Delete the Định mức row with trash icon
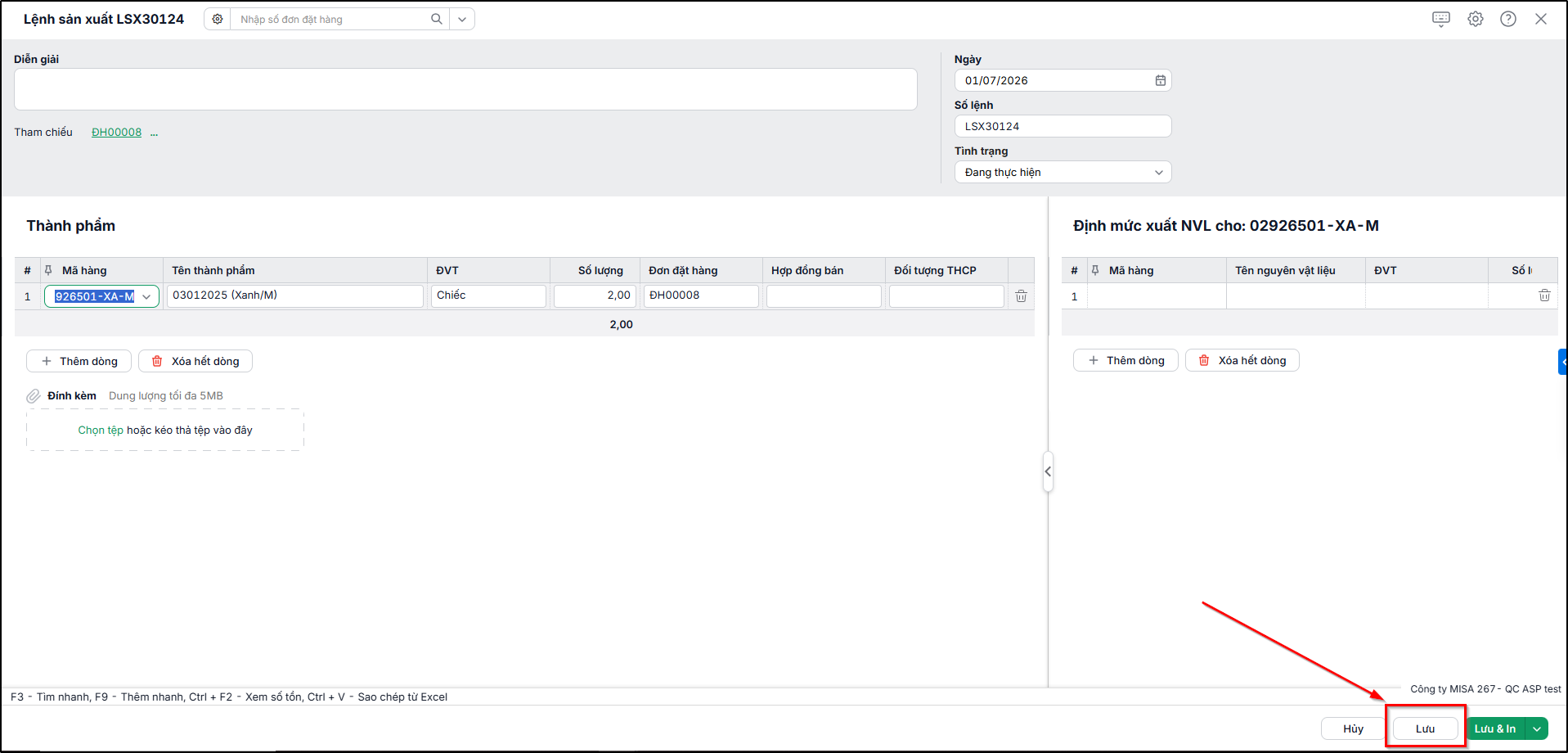Viewport: 1568px width, 753px height. (x=1544, y=295)
